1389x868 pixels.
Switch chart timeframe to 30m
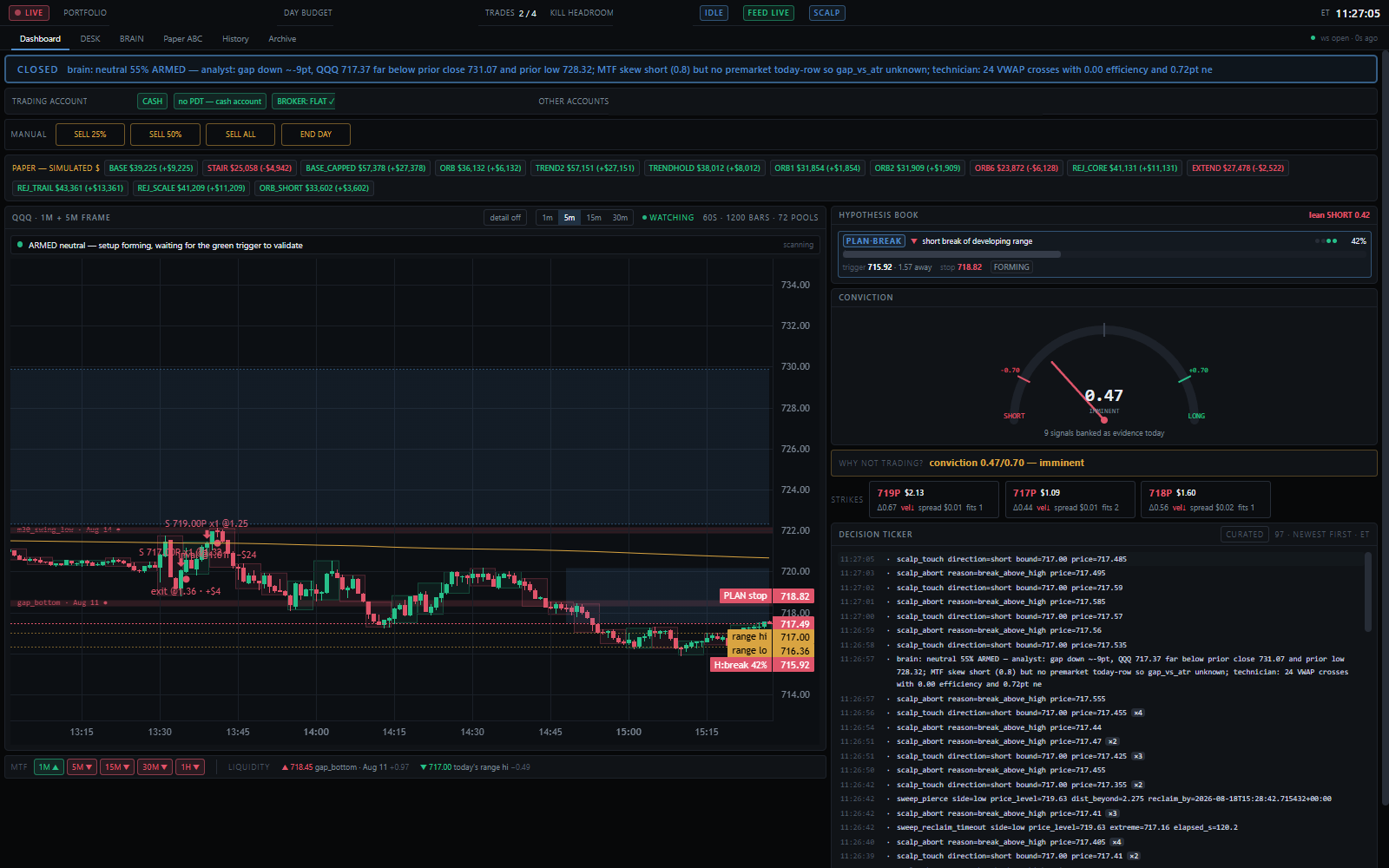point(620,218)
